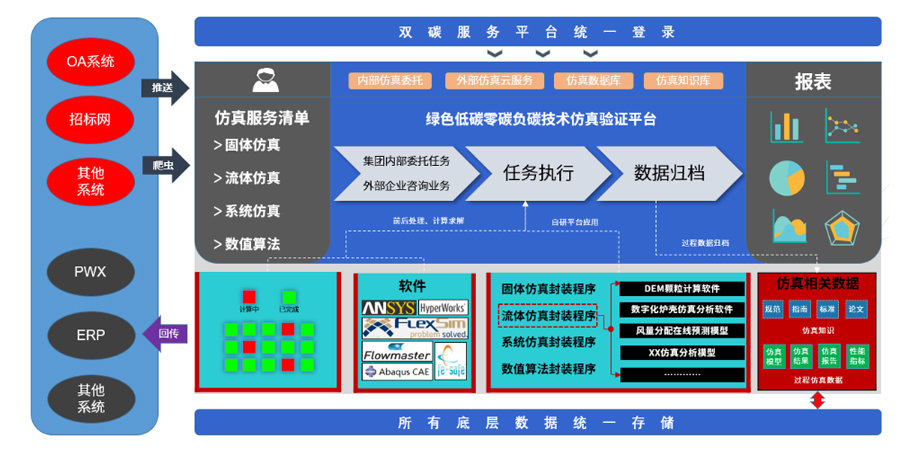The height and width of the screenshot is (452, 913).
Task: Click the user avatar icon
Action: coord(262,79)
